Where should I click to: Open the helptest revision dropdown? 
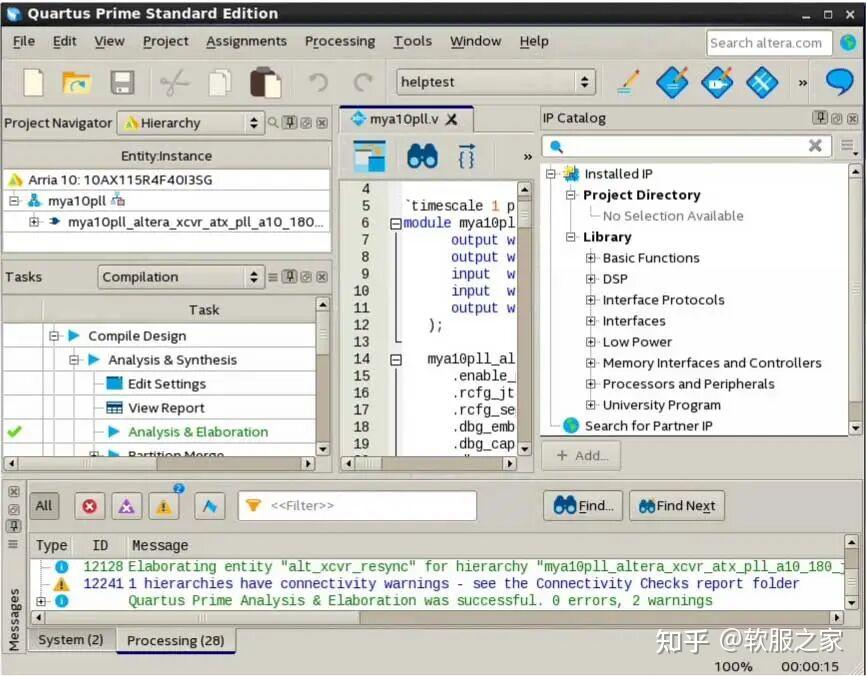(x=495, y=82)
